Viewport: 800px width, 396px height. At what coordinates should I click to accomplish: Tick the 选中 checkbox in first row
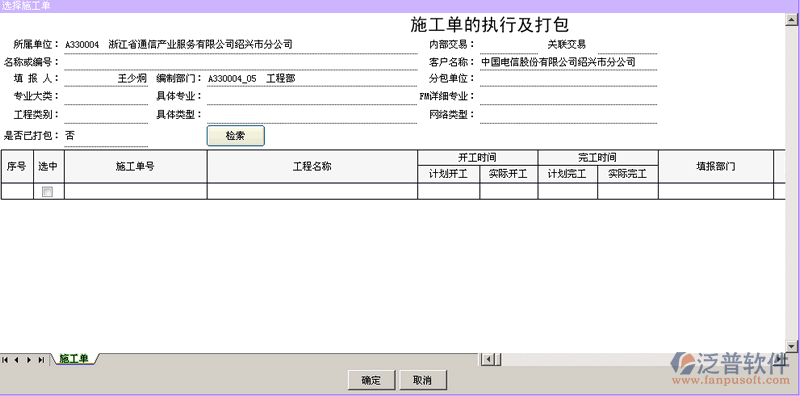click(x=47, y=192)
